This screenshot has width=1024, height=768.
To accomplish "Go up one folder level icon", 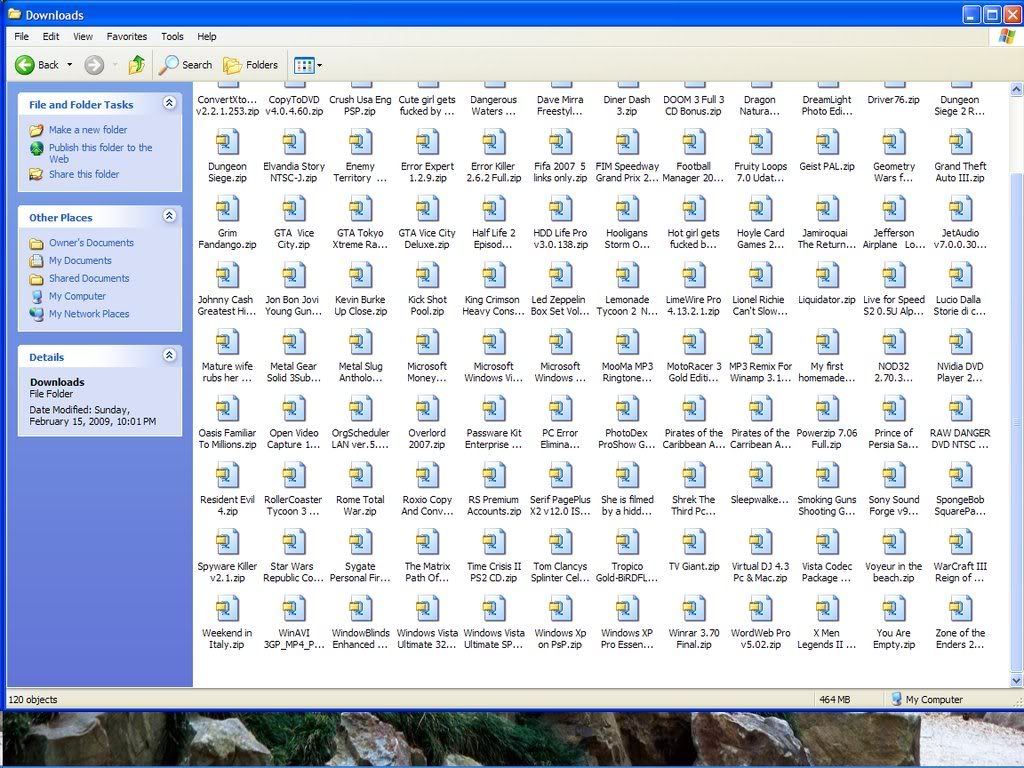I will [136, 65].
